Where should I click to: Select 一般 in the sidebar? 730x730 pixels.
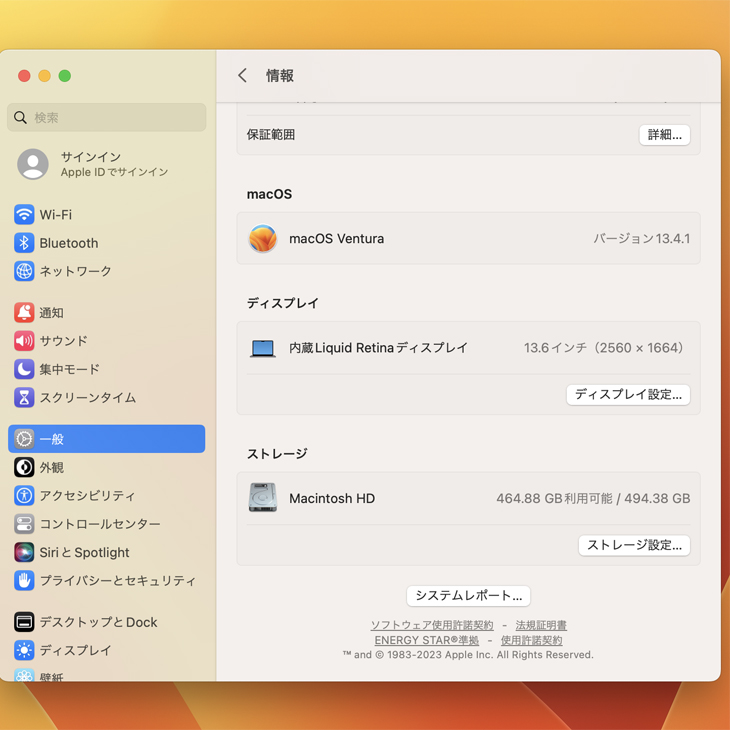pos(106,439)
